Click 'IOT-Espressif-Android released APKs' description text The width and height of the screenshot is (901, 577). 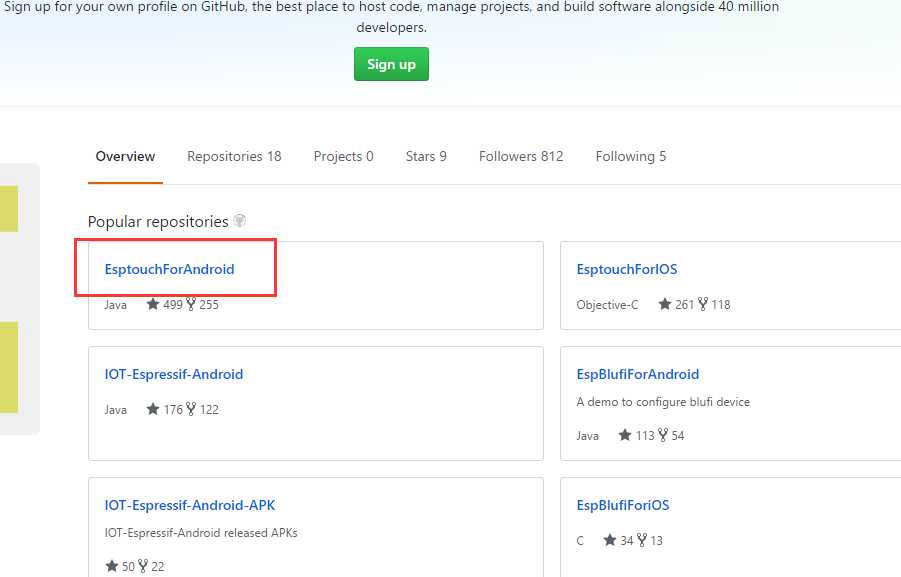point(201,533)
